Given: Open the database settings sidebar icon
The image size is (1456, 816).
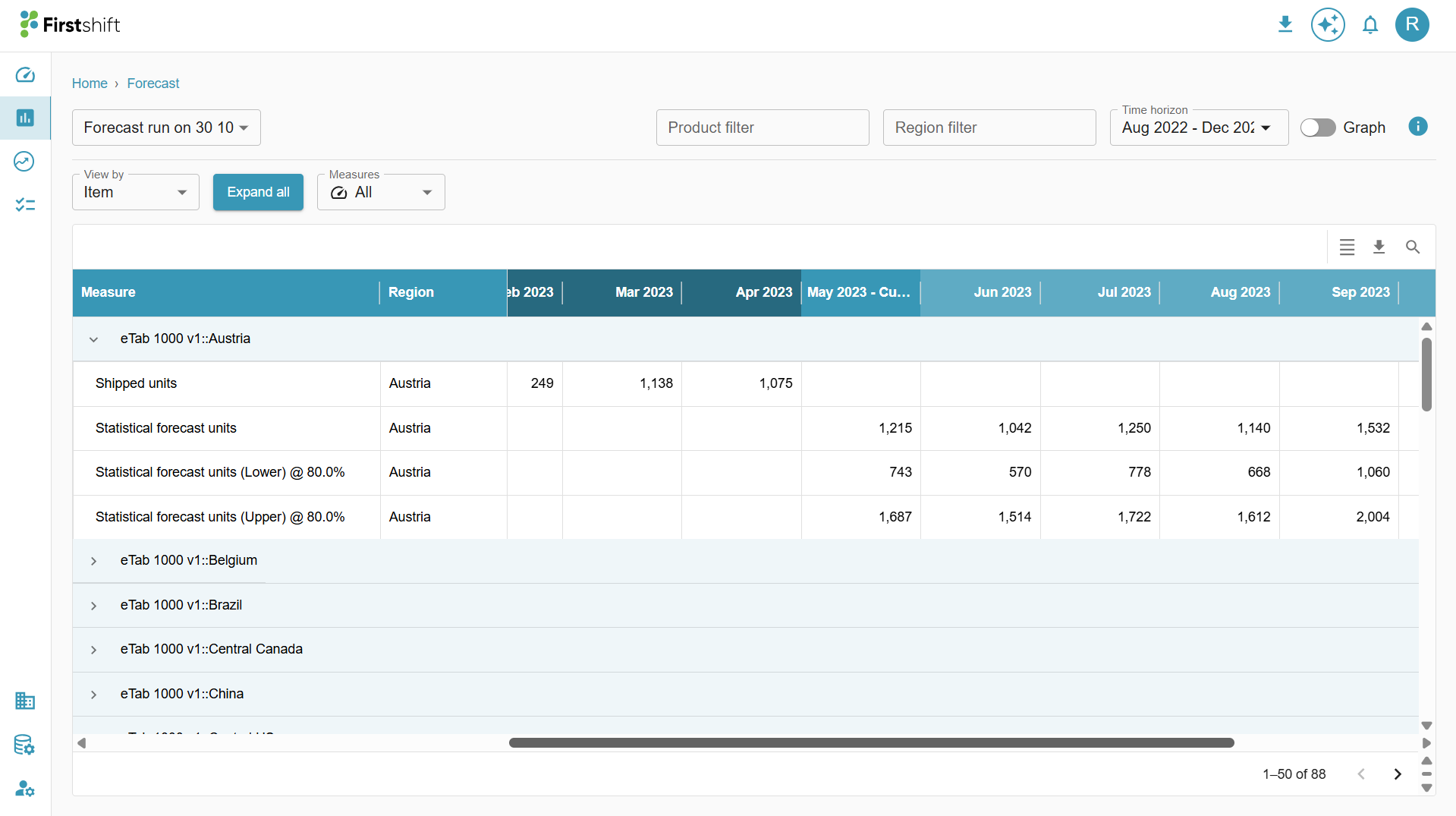Looking at the screenshot, I should click(25, 745).
